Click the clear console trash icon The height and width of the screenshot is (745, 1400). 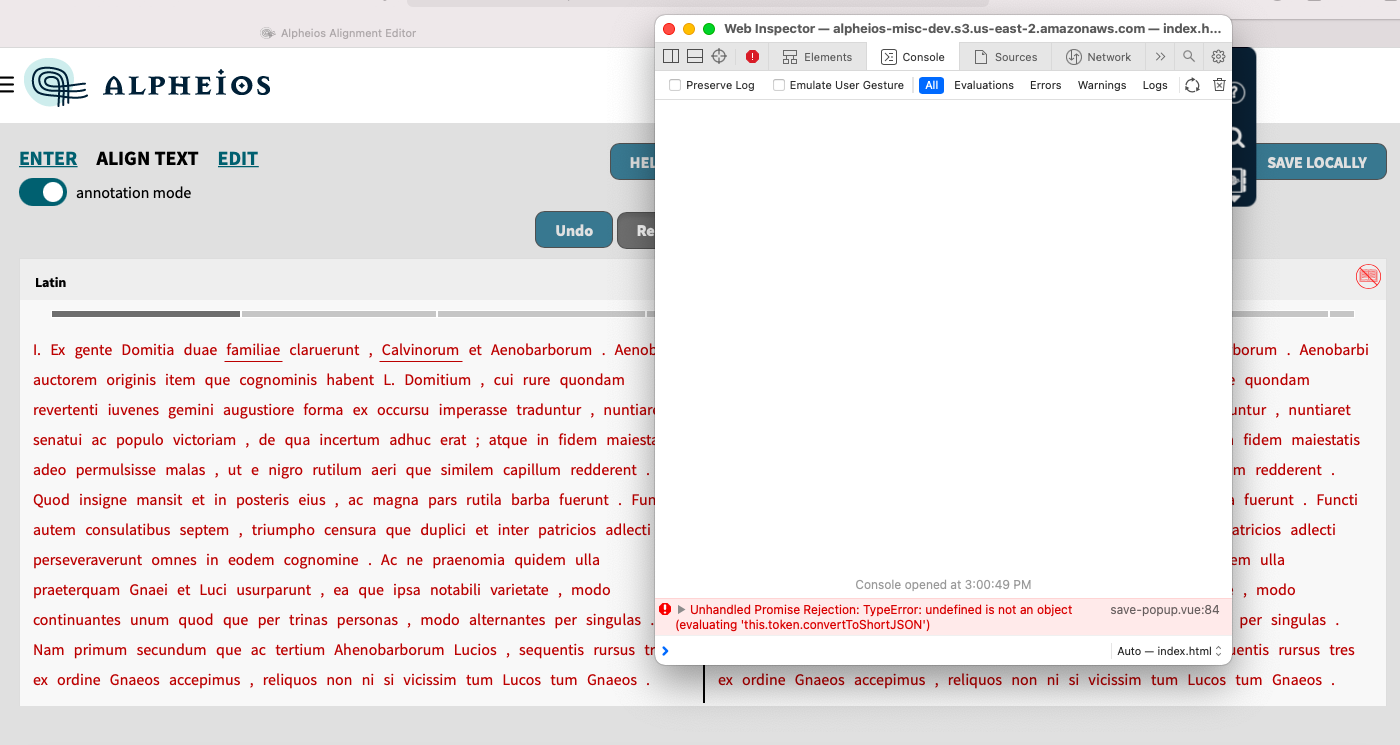1219,85
